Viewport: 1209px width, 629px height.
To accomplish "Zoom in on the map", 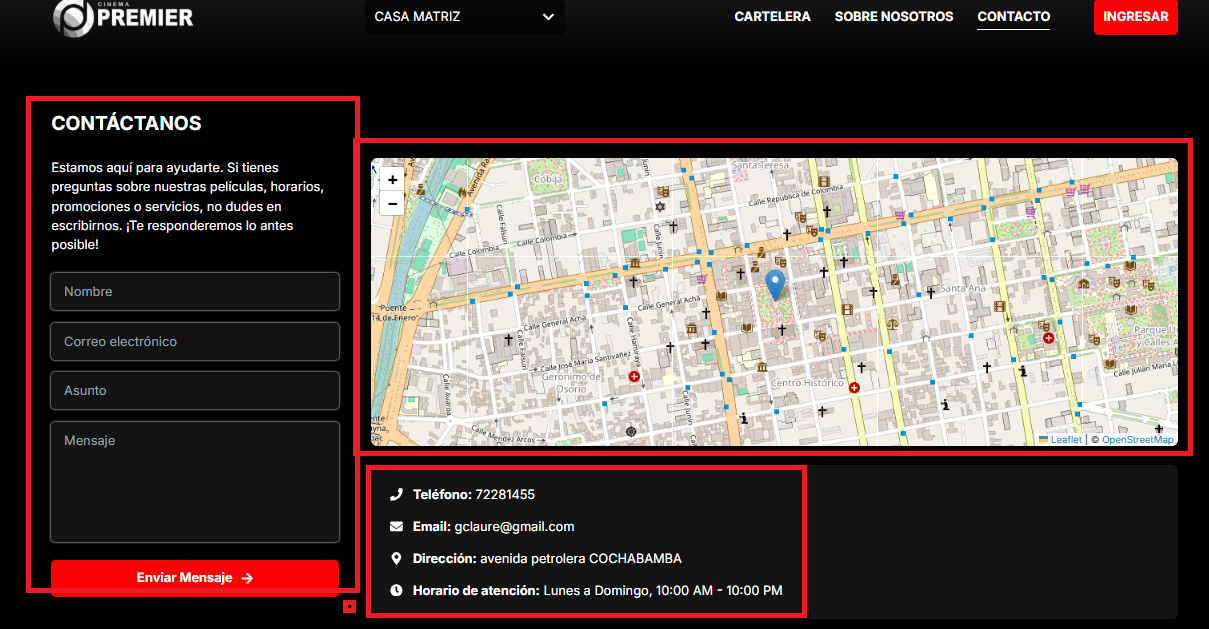I will point(392,180).
